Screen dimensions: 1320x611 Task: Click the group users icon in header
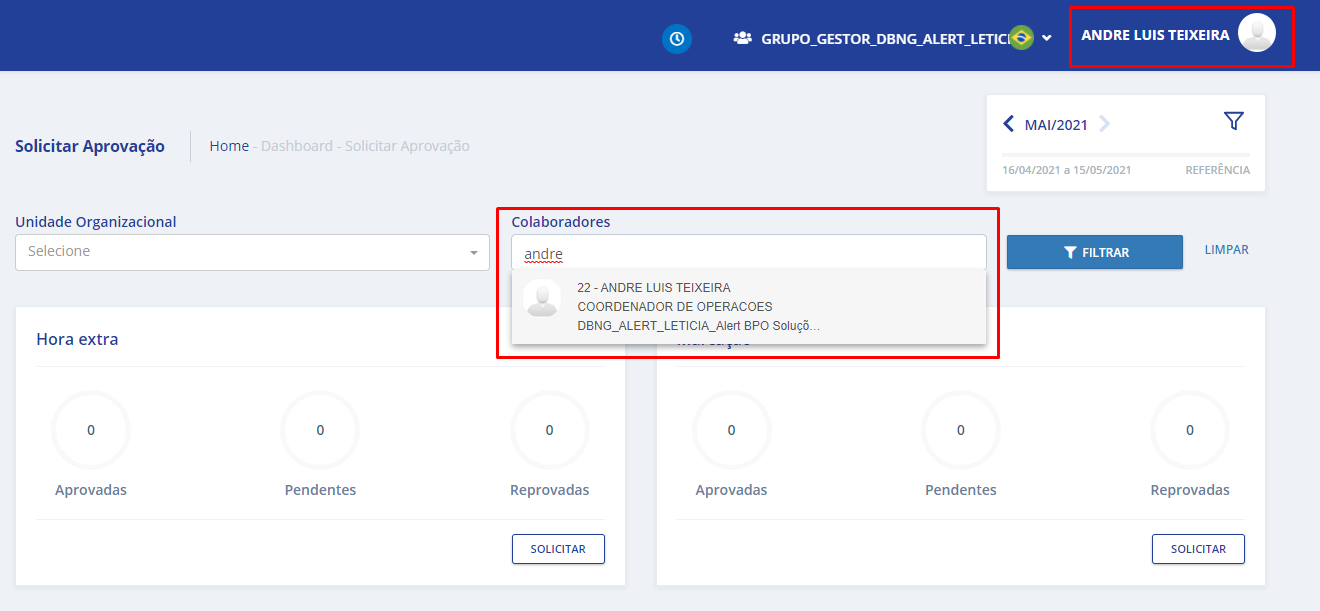[x=742, y=39]
